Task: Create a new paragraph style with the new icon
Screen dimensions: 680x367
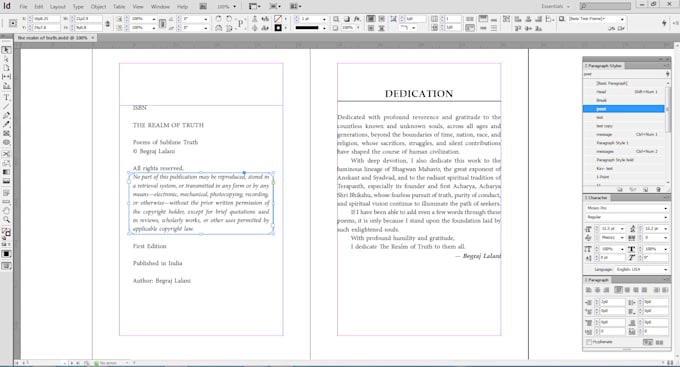Action: 646,190
